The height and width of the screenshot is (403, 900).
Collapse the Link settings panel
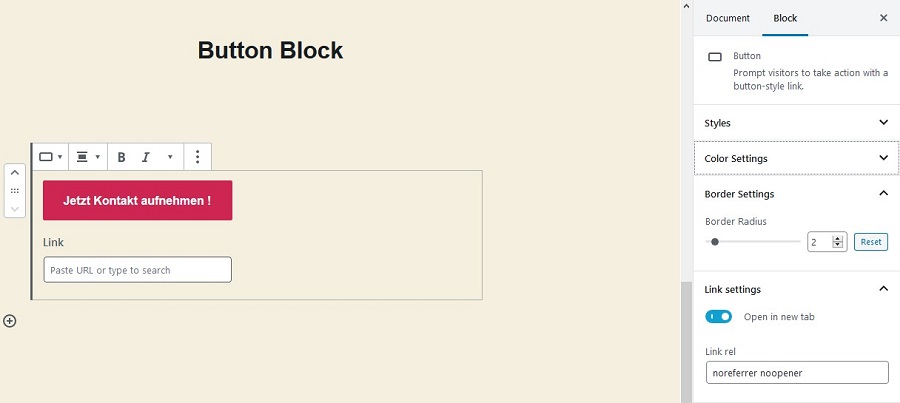[883, 289]
